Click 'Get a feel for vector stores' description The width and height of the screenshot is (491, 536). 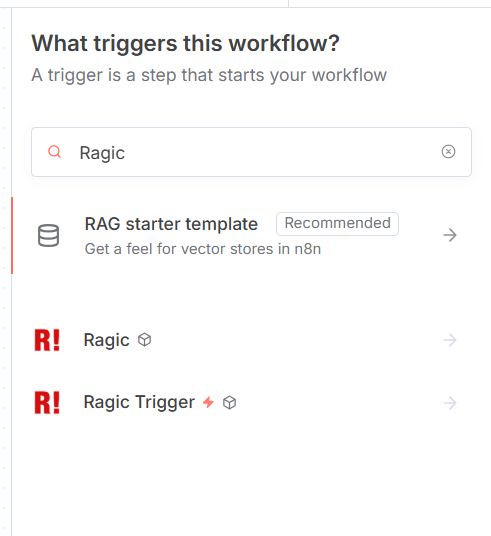203,249
